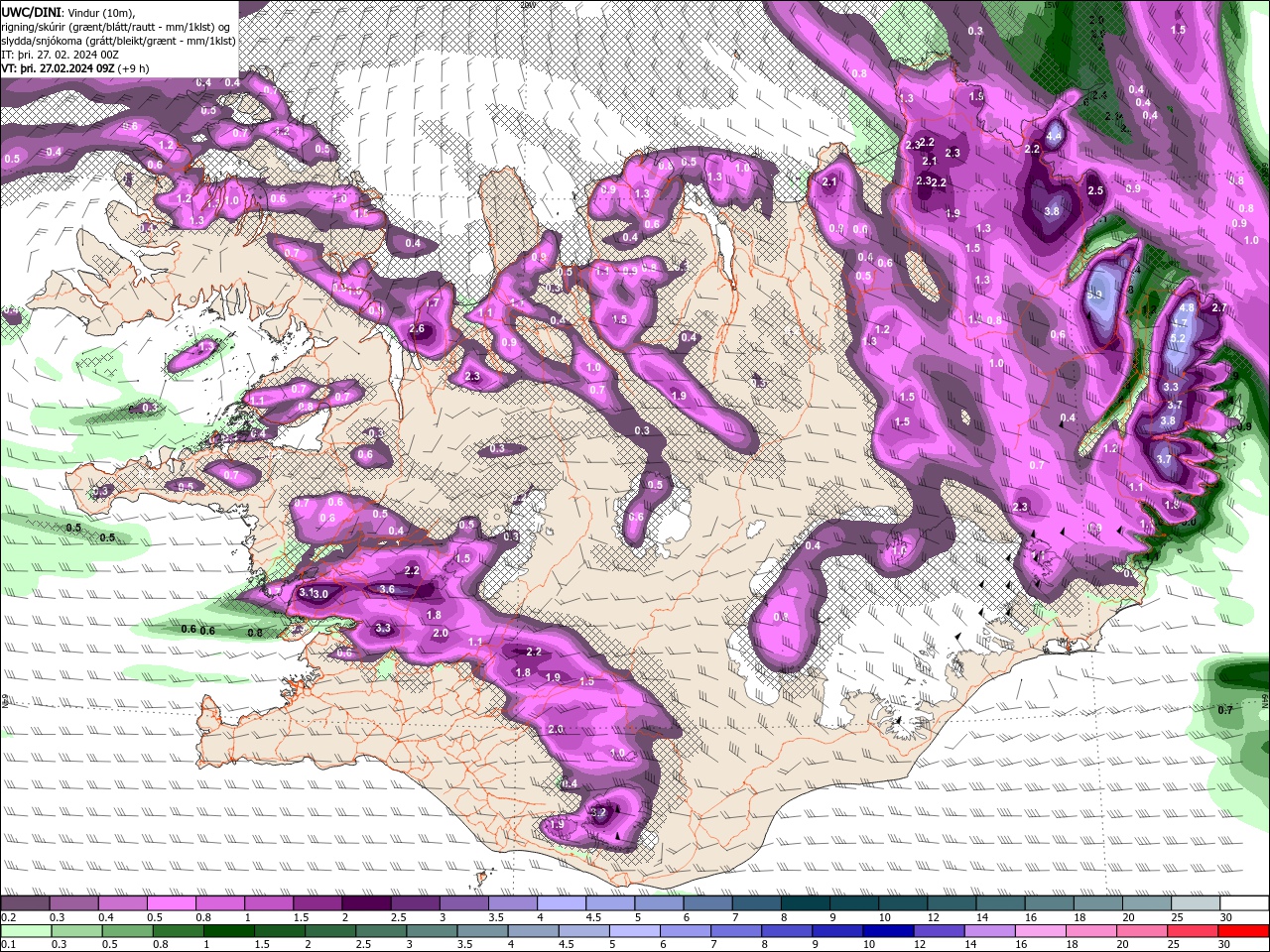Click the valid time 'VT: þri. 27.02.2024 09Z'

pos(59,68)
